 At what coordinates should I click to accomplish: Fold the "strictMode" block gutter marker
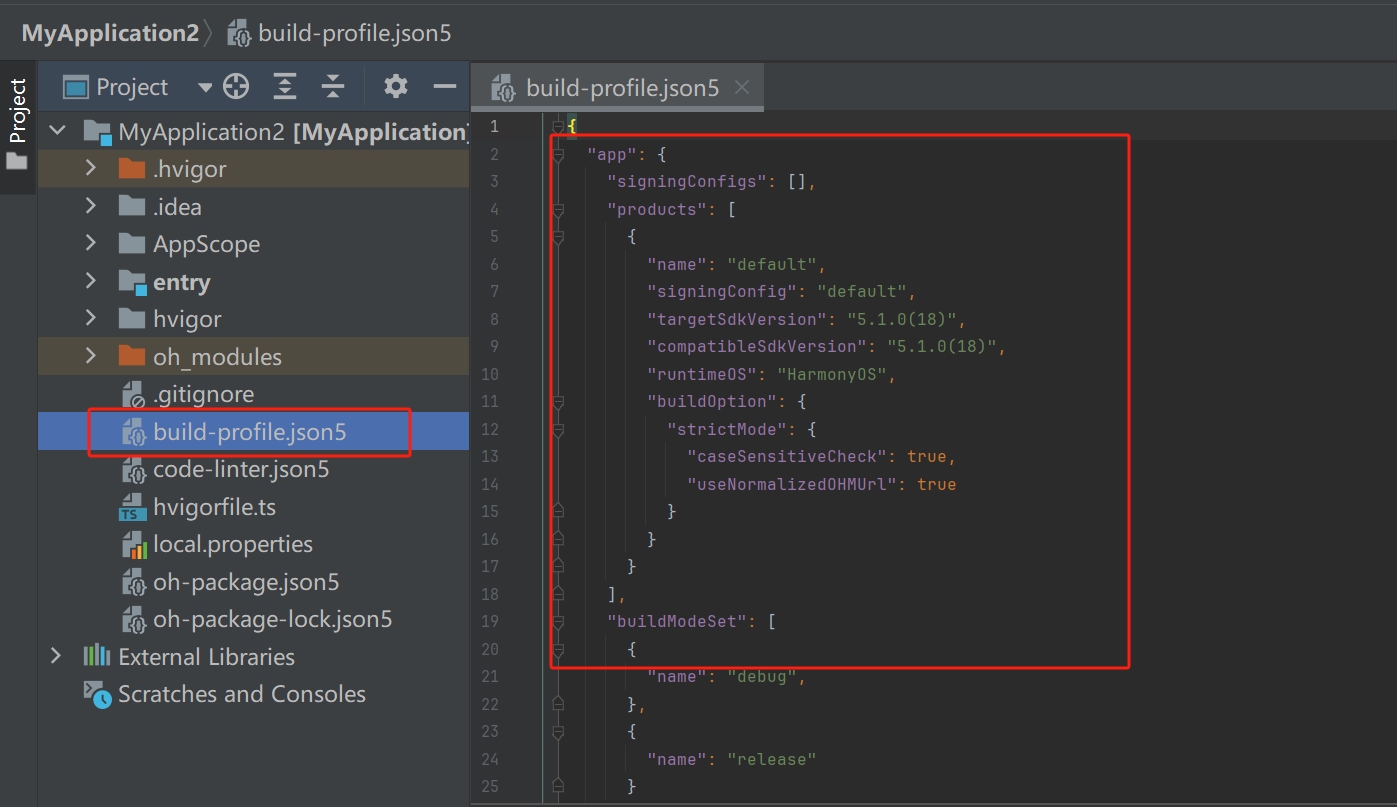pyautogui.click(x=558, y=430)
